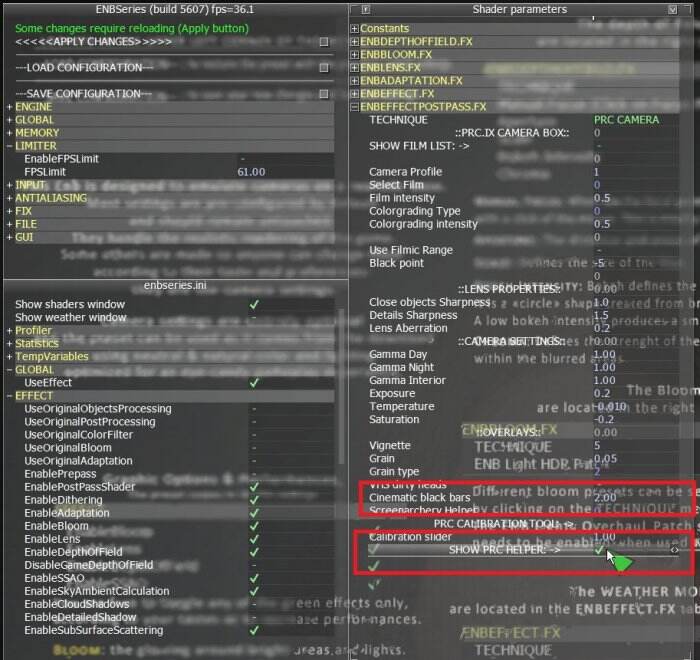Expand the Profiler section
This screenshot has height=660, width=700.
pyautogui.click(x=9, y=330)
